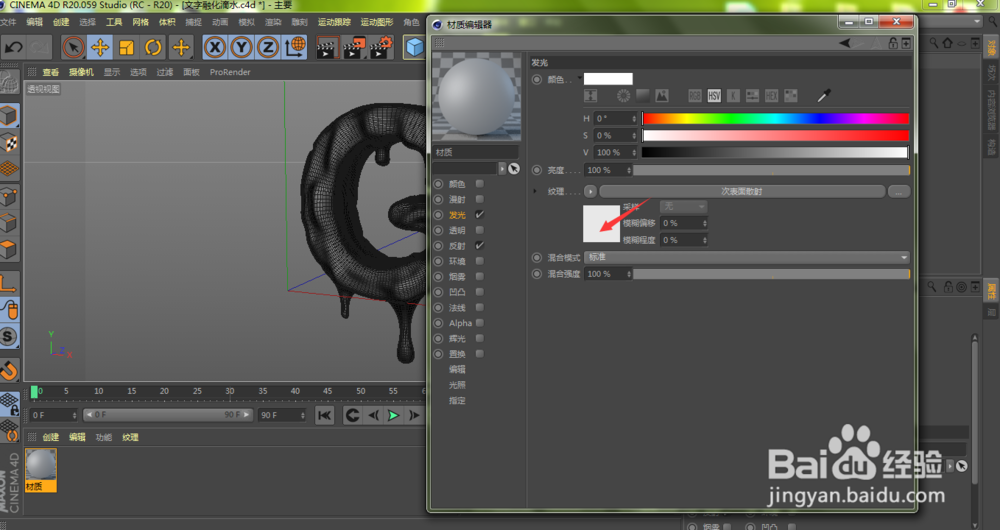Add a cube primitive object
This screenshot has width=1000, height=530.
tap(415, 48)
